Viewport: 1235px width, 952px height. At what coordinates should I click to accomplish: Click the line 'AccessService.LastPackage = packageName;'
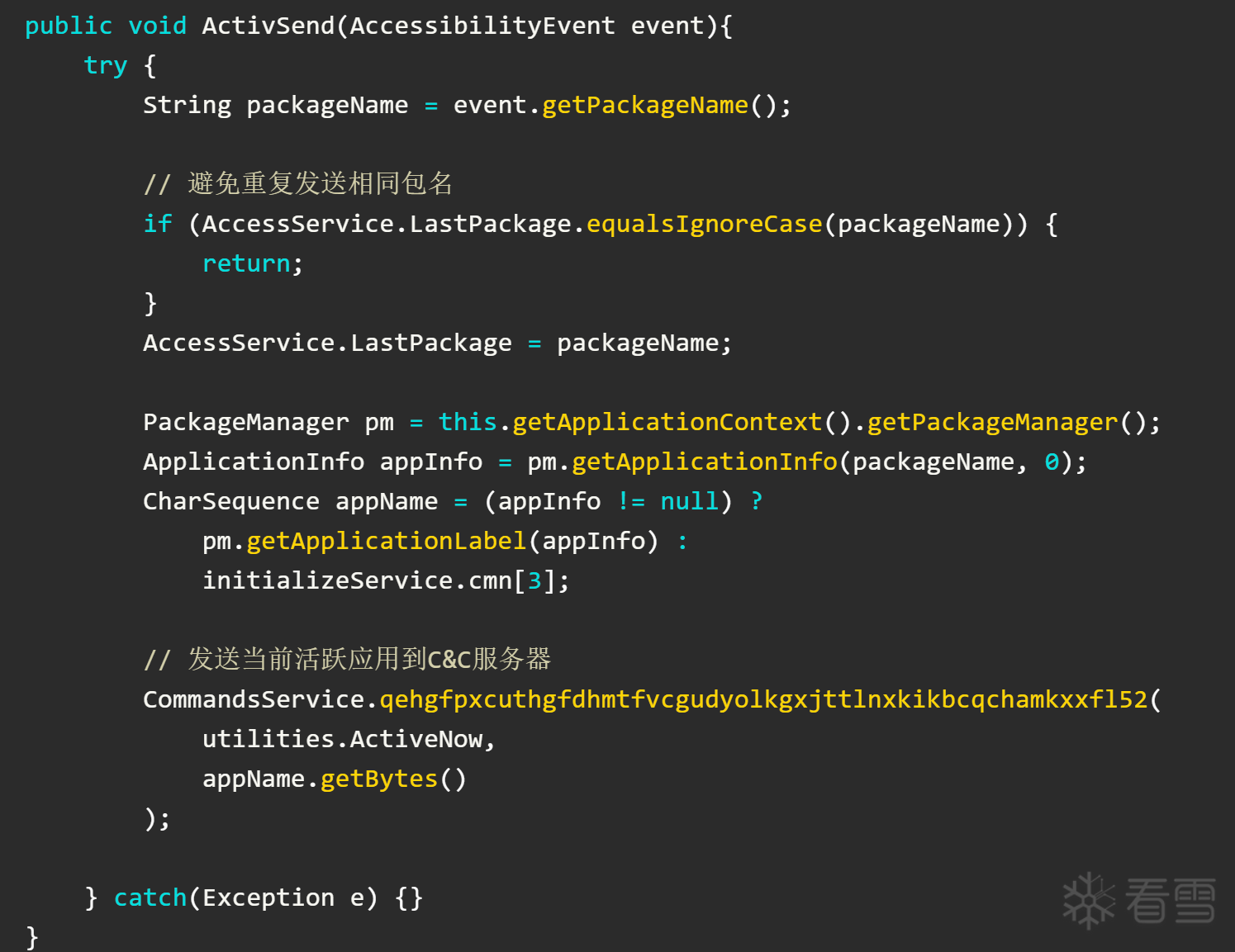pos(438,343)
